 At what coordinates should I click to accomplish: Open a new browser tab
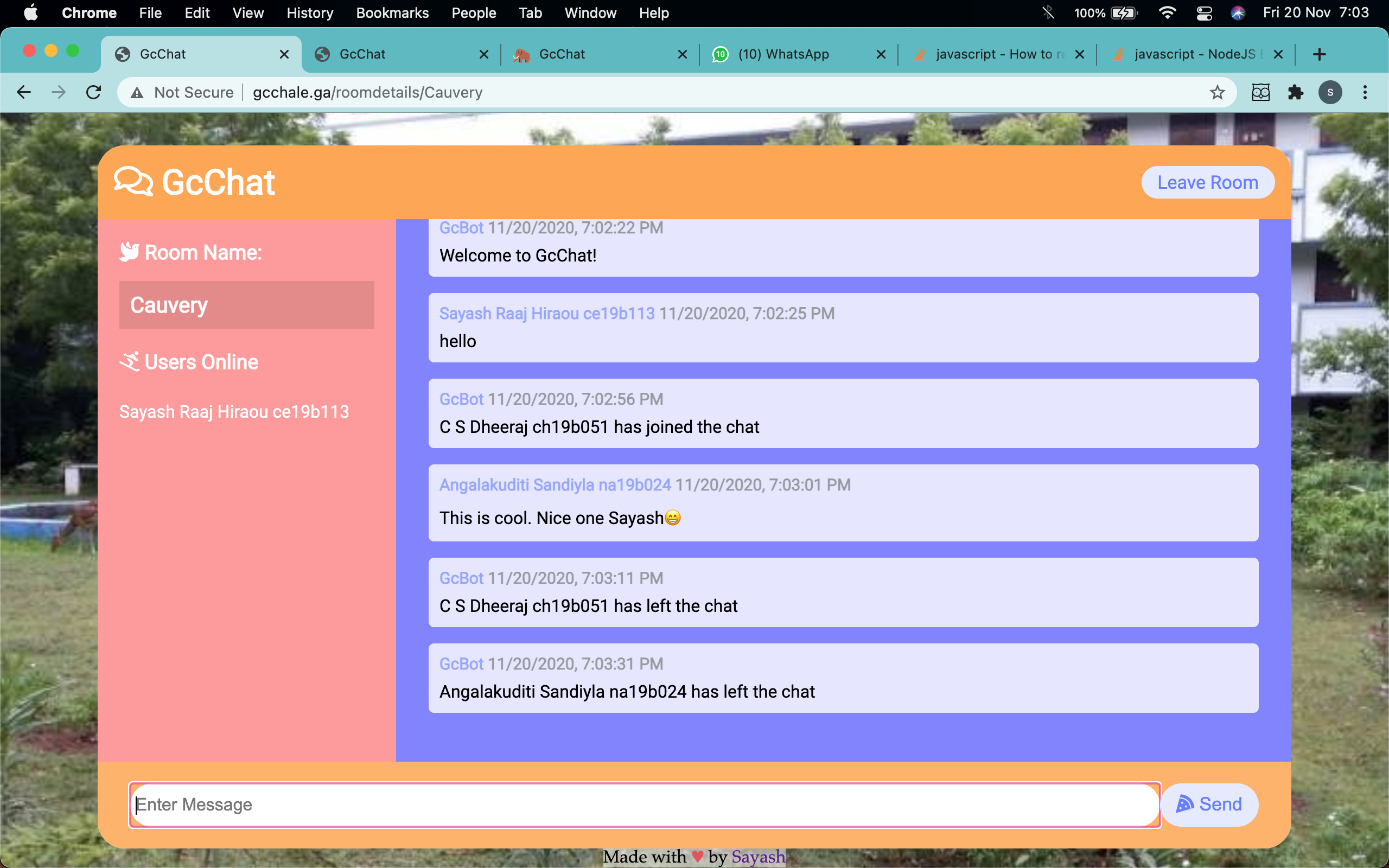1319,54
